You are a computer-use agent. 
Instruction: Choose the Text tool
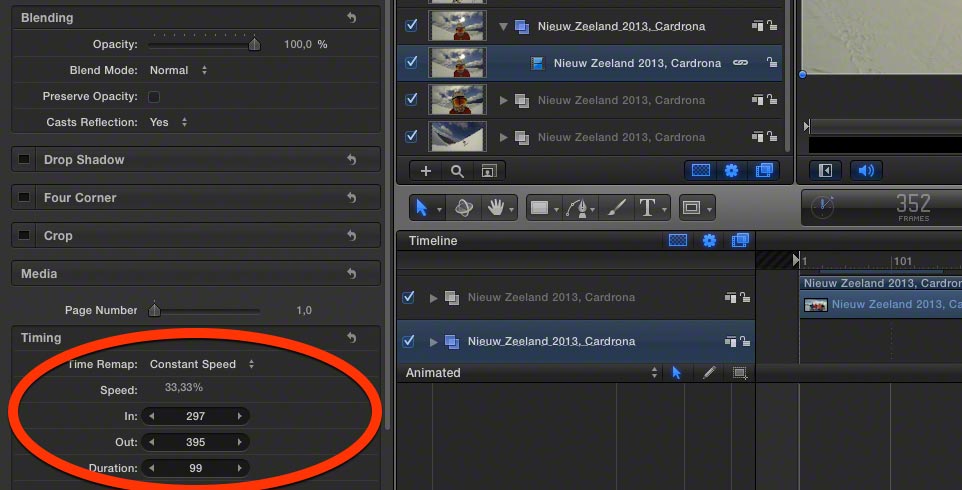pyautogui.click(x=647, y=209)
